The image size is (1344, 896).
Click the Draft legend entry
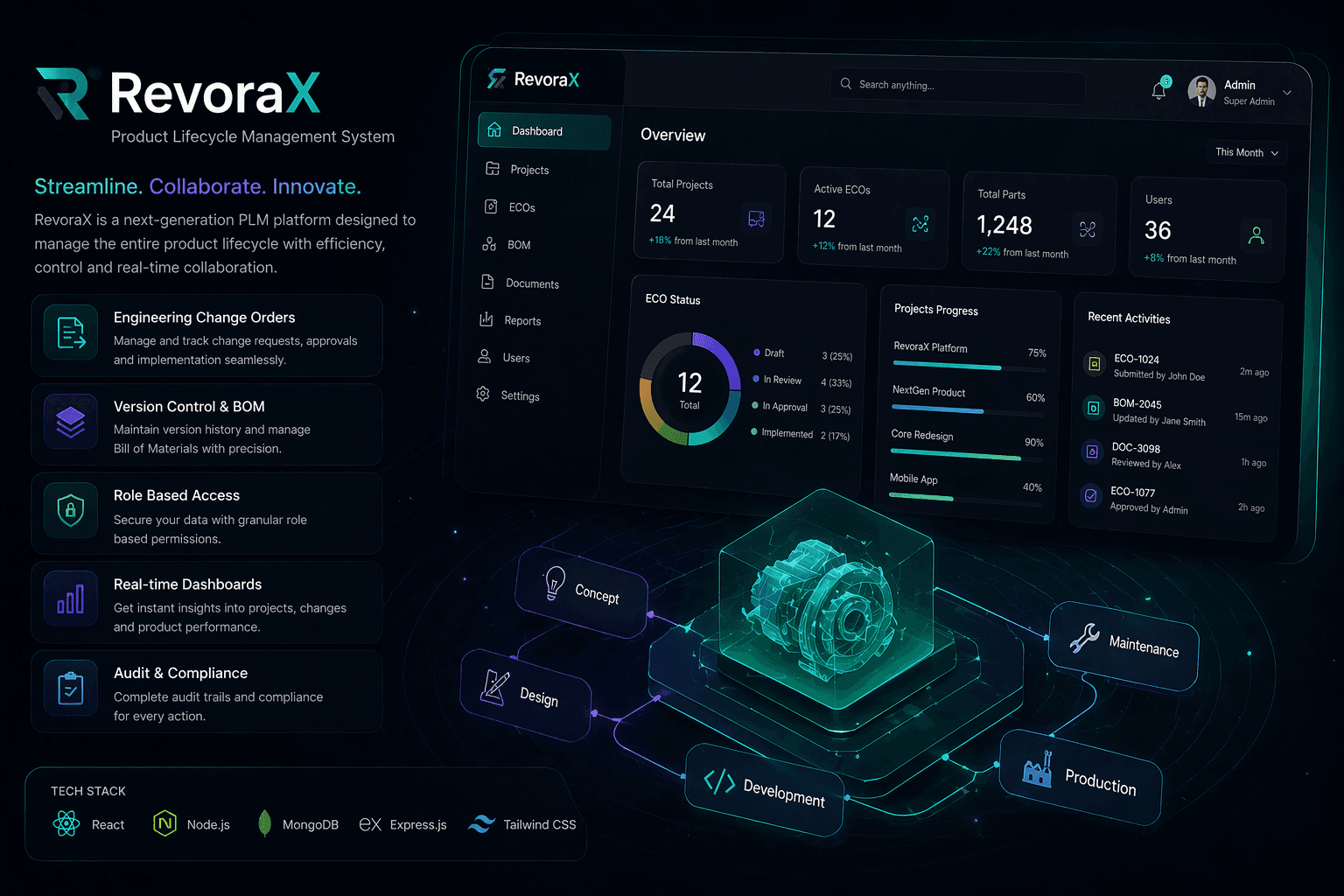(802, 354)
